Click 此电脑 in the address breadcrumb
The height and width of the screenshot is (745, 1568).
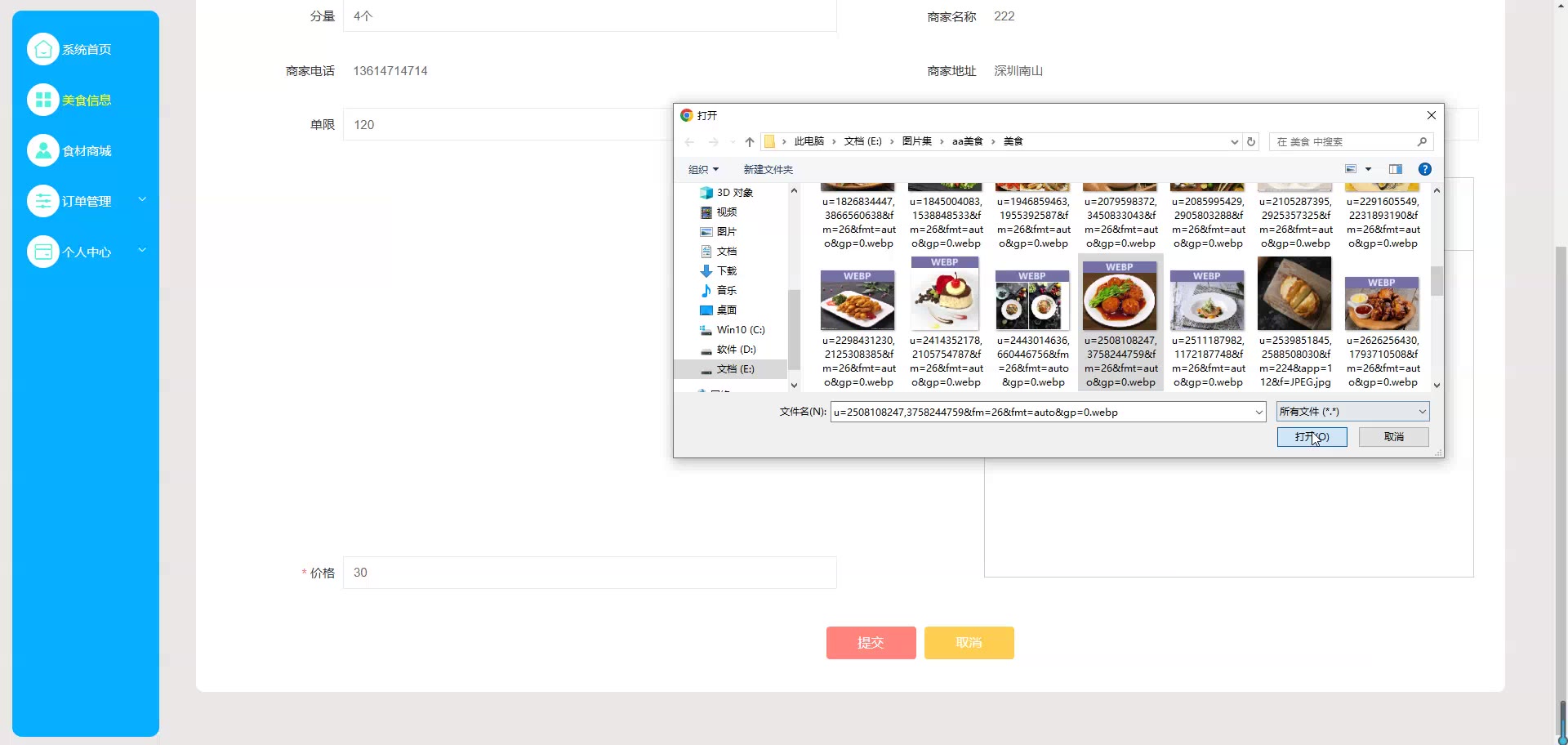pyautogui.click(x=809, y=141)
